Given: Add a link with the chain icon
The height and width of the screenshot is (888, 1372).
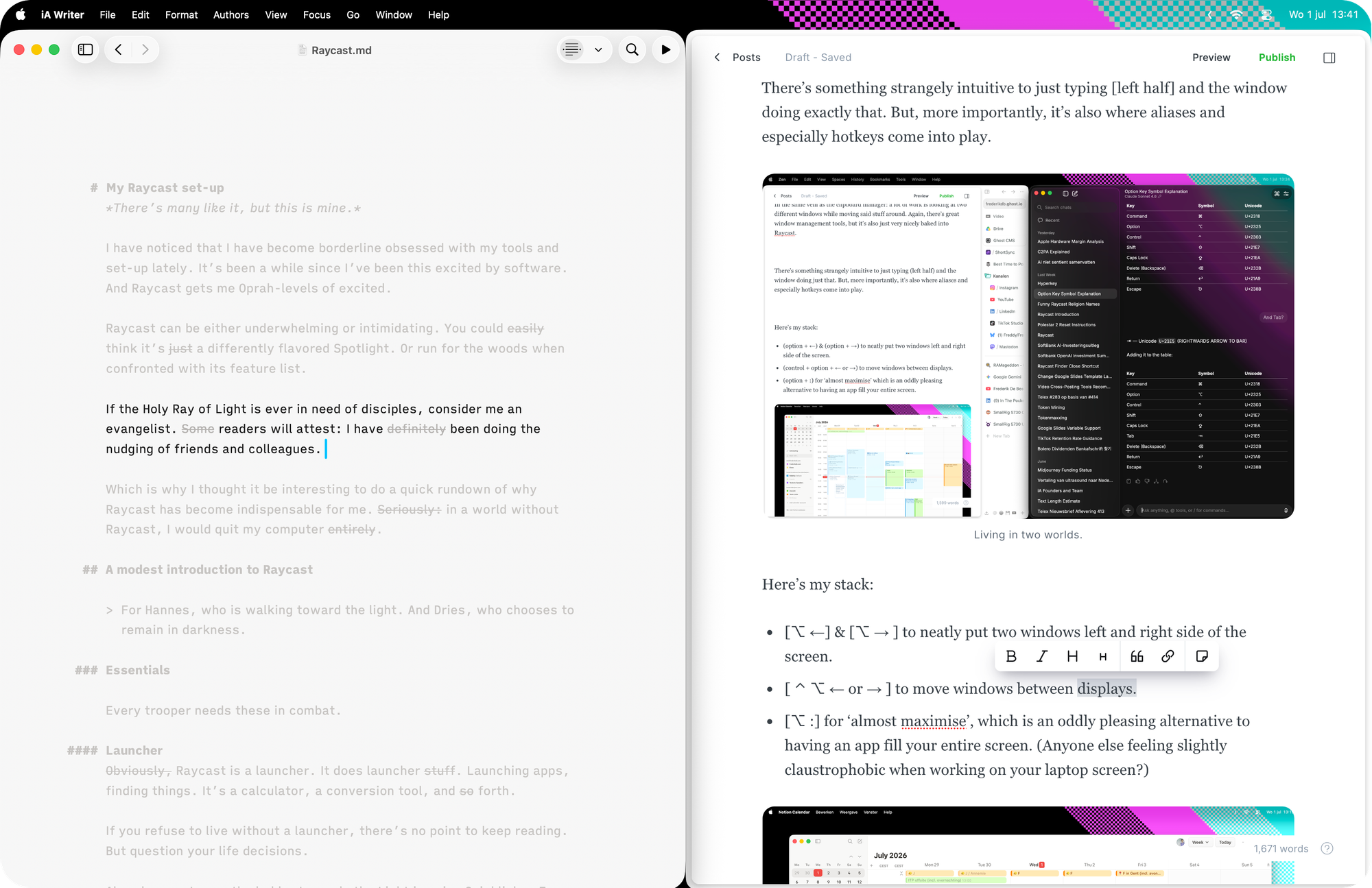Looking at the screenshot, I should click(x=1168, y=656).
